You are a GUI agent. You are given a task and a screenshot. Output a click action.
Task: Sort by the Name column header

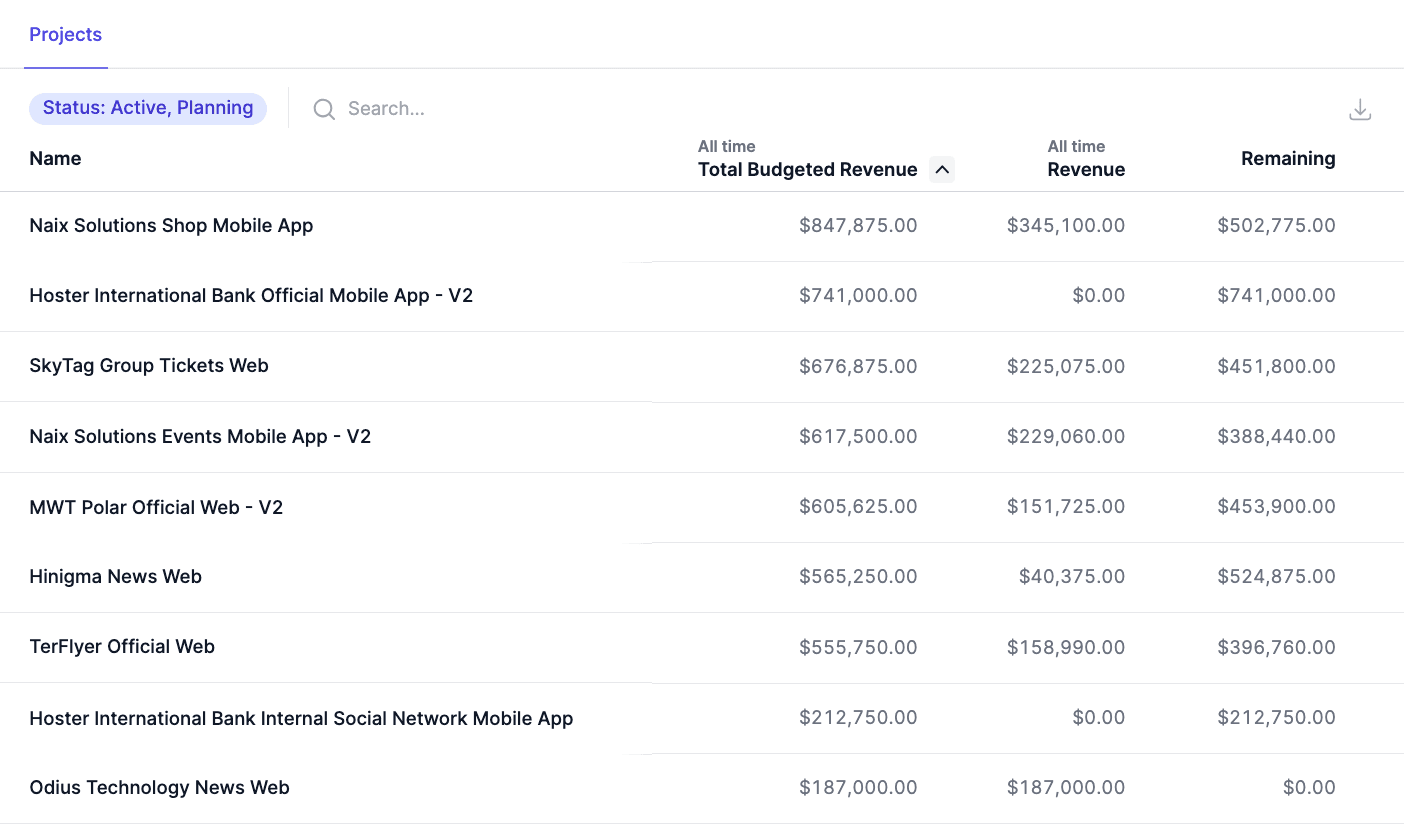pyautogui.click(x=56, y=159)
